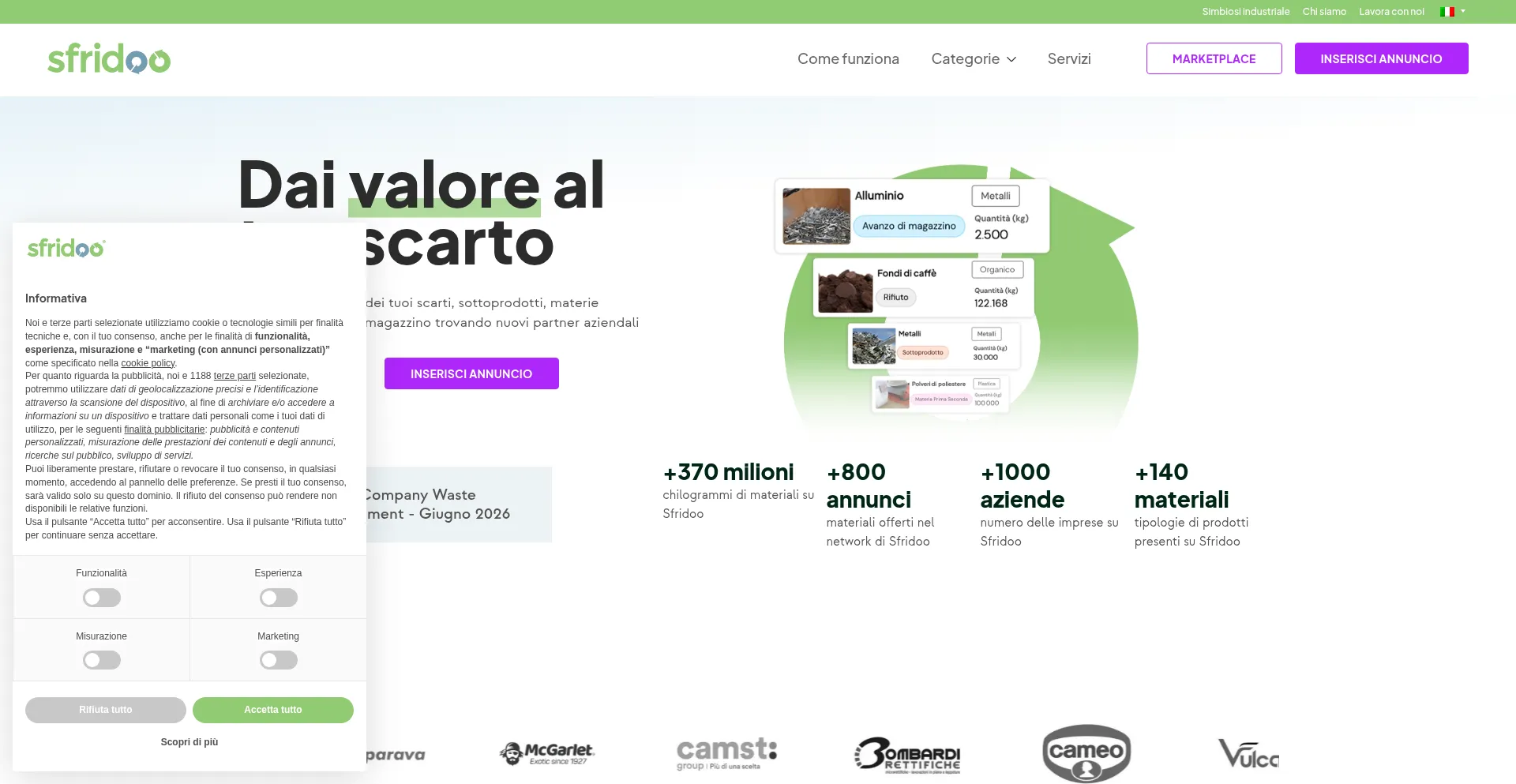Click the 'Informativa' heading
Viewport: 1516px width, 784px height.
click(56, 298)
